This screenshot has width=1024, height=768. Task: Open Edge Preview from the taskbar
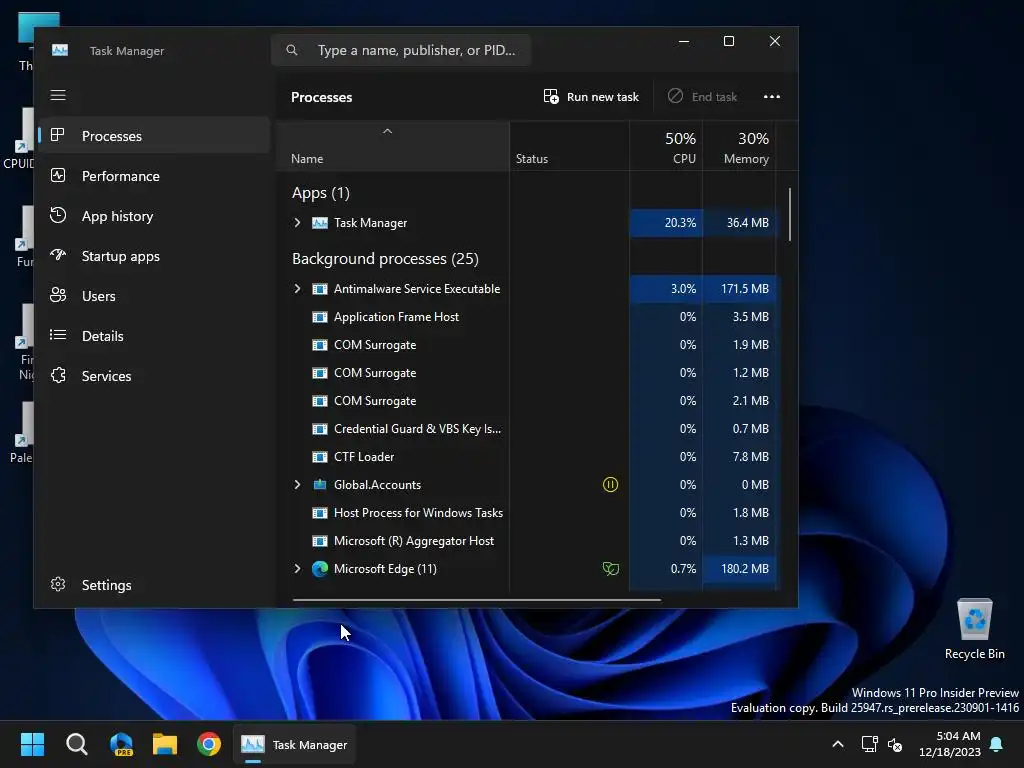pyautogui.click(x=121, y=744)
